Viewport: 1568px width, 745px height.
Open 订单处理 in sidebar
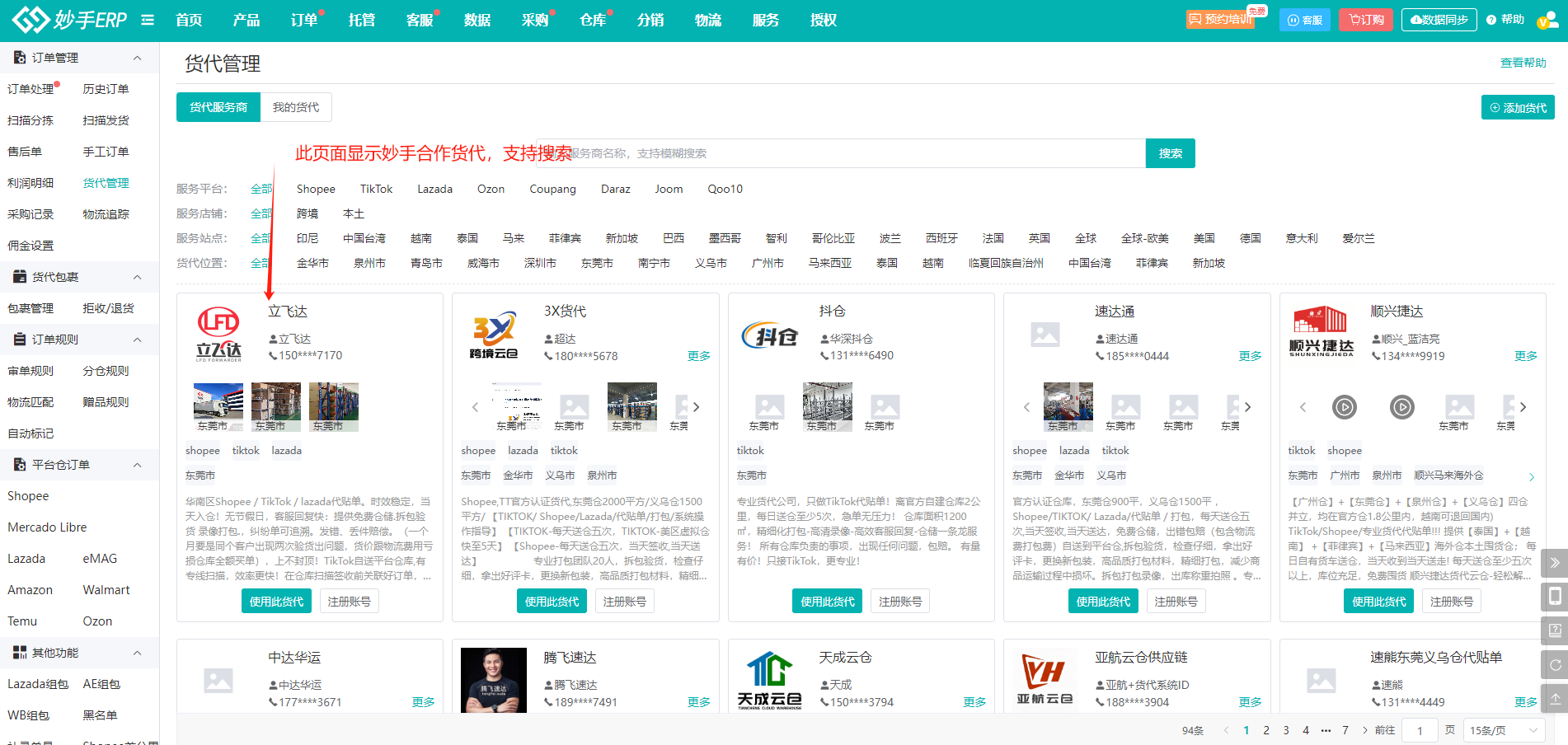coord(31,89)
